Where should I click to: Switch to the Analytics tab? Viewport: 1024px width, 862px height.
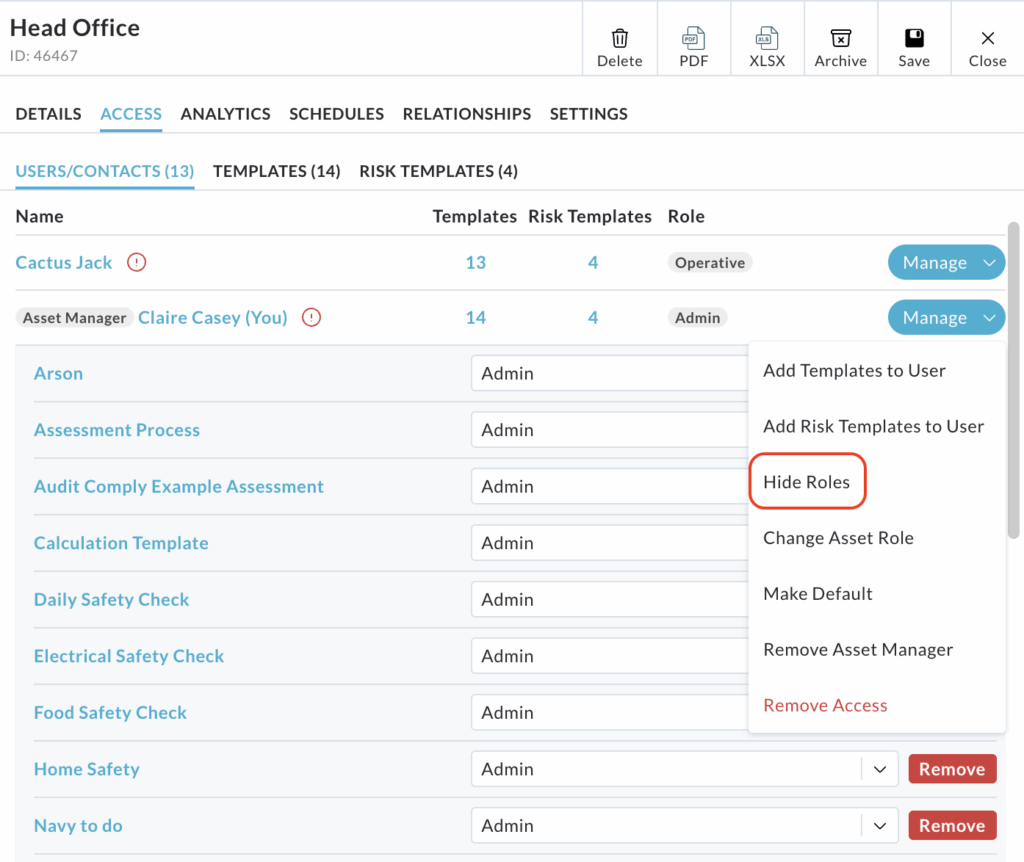pyautogui.click(x=225, y=114)
